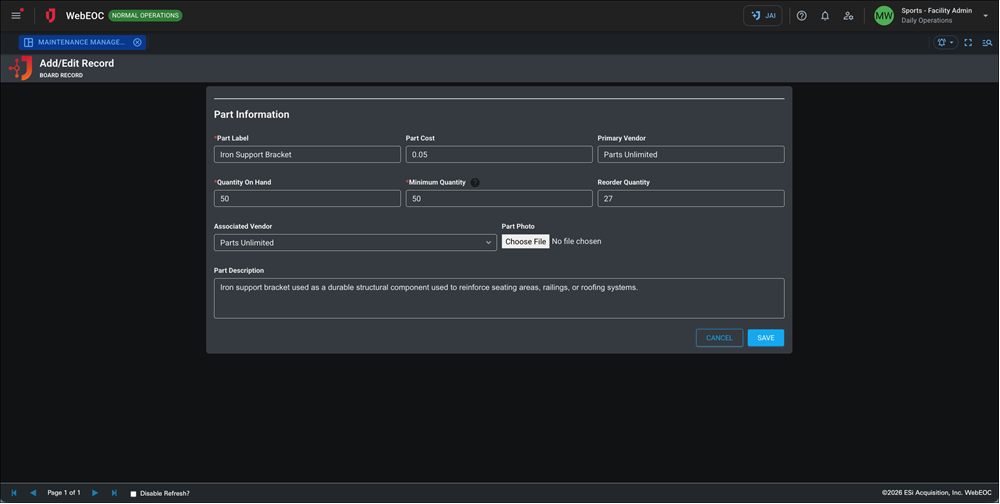Open the notifications bell
Image resolution: width=1000 pixels, height=504 pixels.
(825, 16)
